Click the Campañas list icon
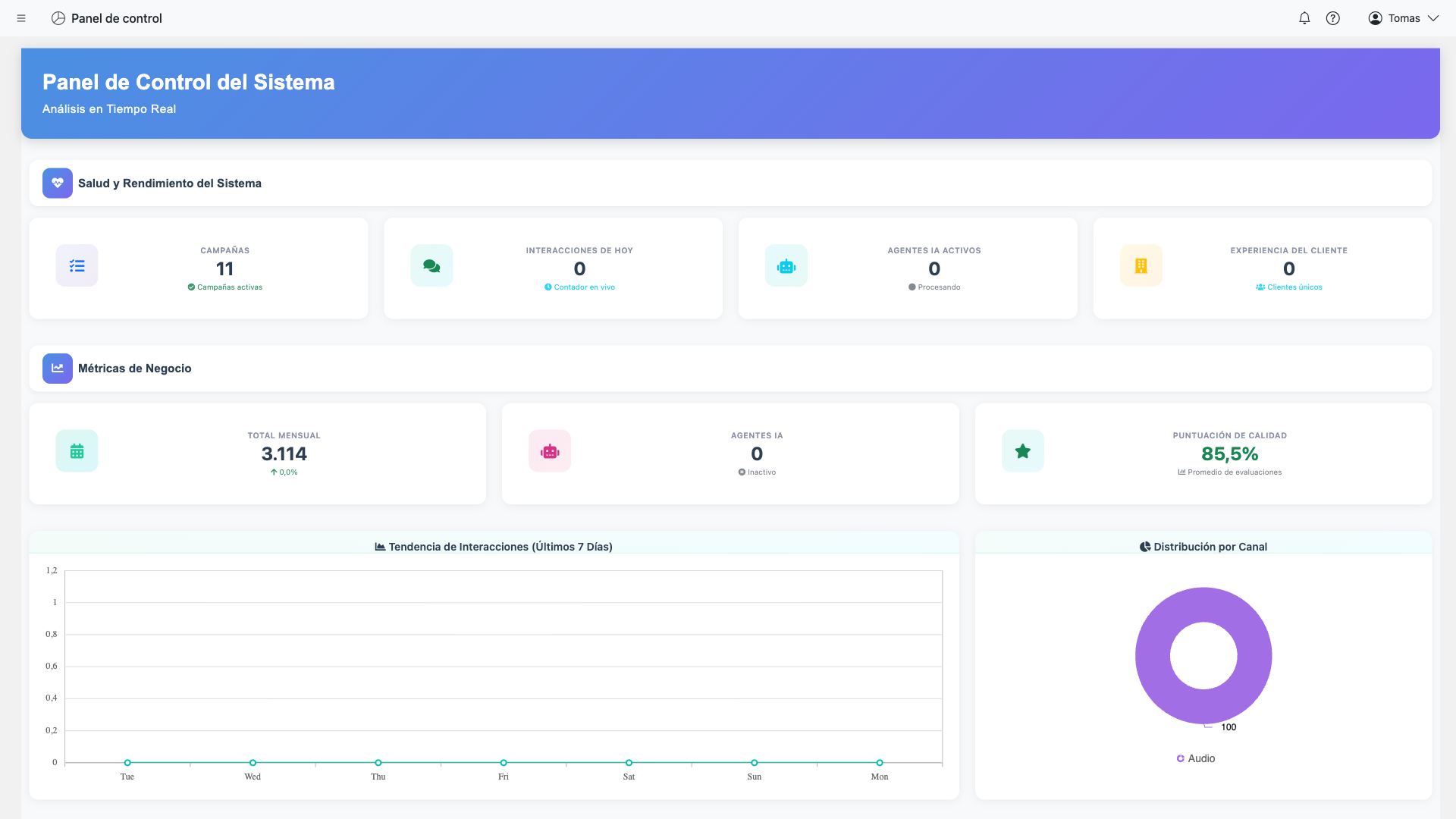This screenshot has height=819, width=1456. pyautogui.click(x=77, y=265)
